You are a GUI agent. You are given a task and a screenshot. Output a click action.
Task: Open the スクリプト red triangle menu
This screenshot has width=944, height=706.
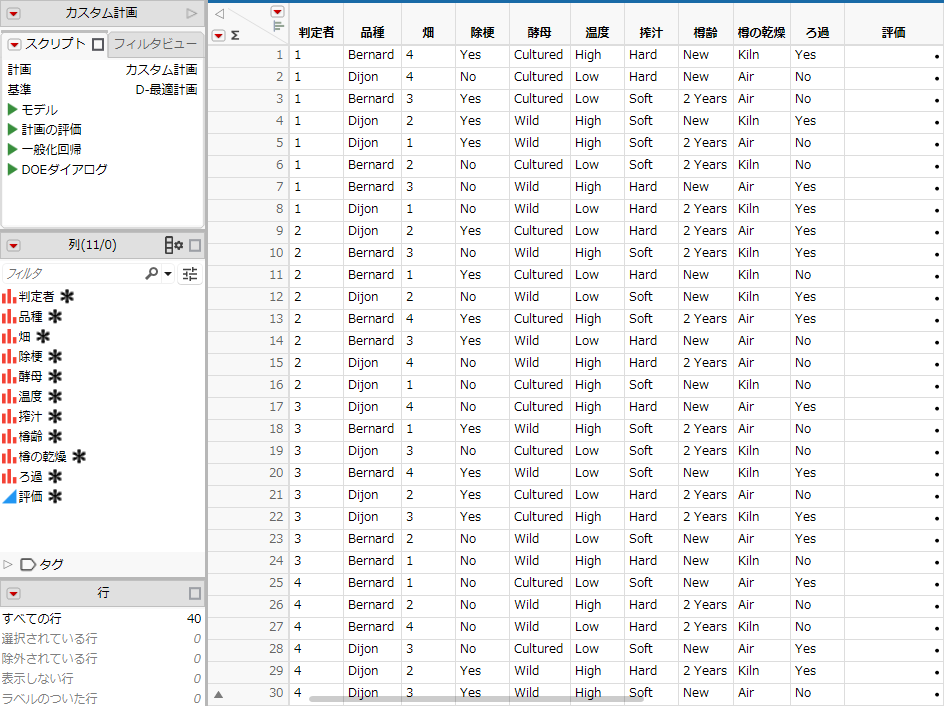point(14,45)
